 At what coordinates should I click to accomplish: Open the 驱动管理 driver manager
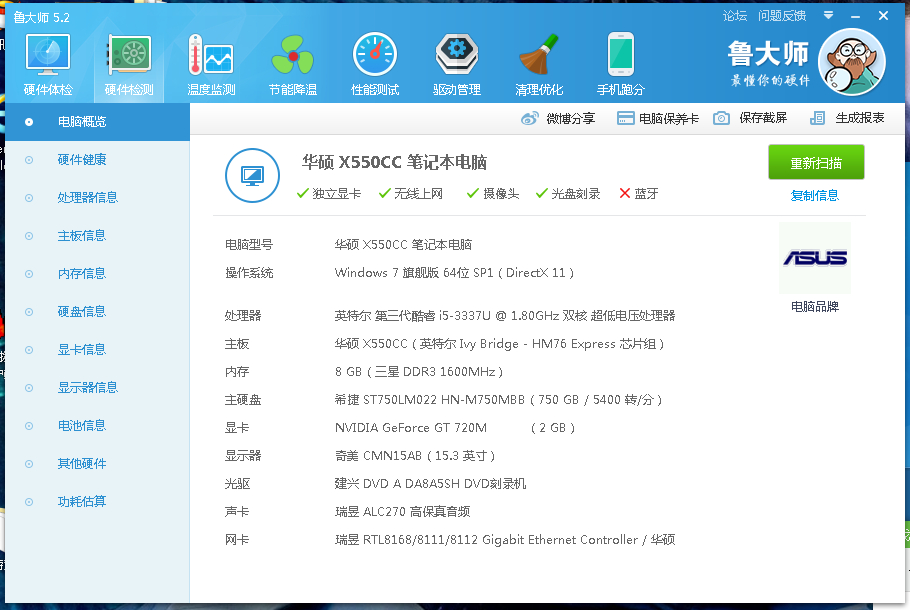pyautogui.click(x=456, y=60)
